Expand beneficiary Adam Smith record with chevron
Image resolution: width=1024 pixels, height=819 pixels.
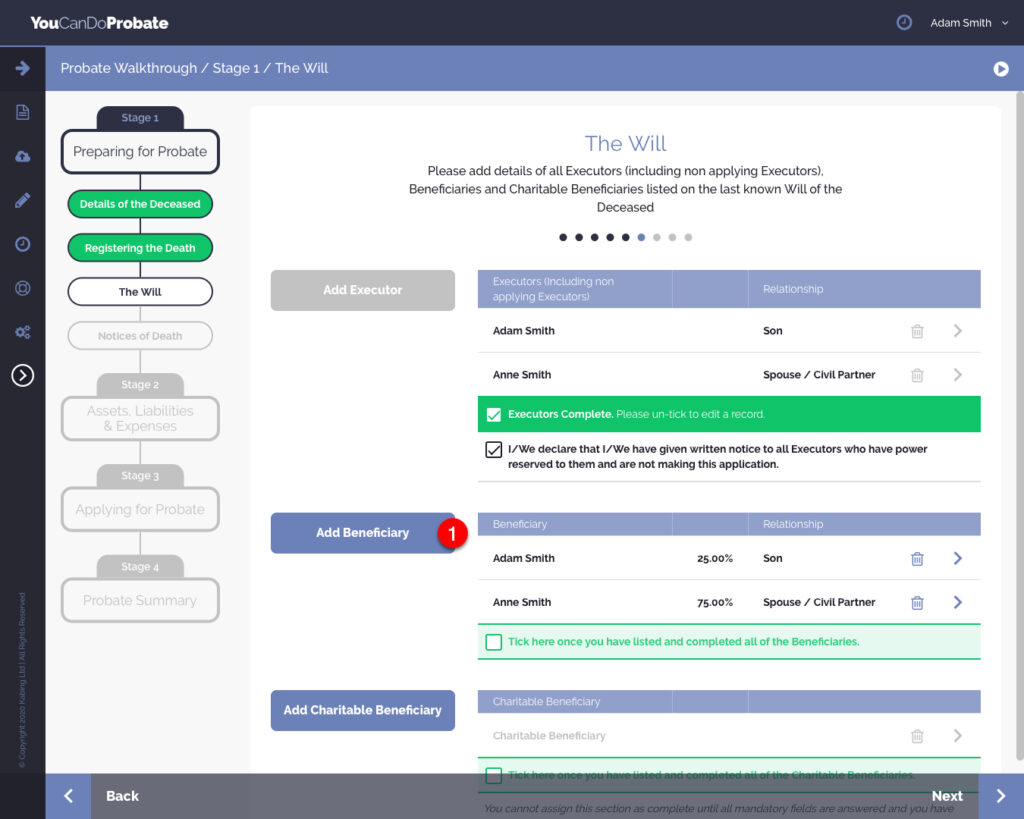click(957, 559)
